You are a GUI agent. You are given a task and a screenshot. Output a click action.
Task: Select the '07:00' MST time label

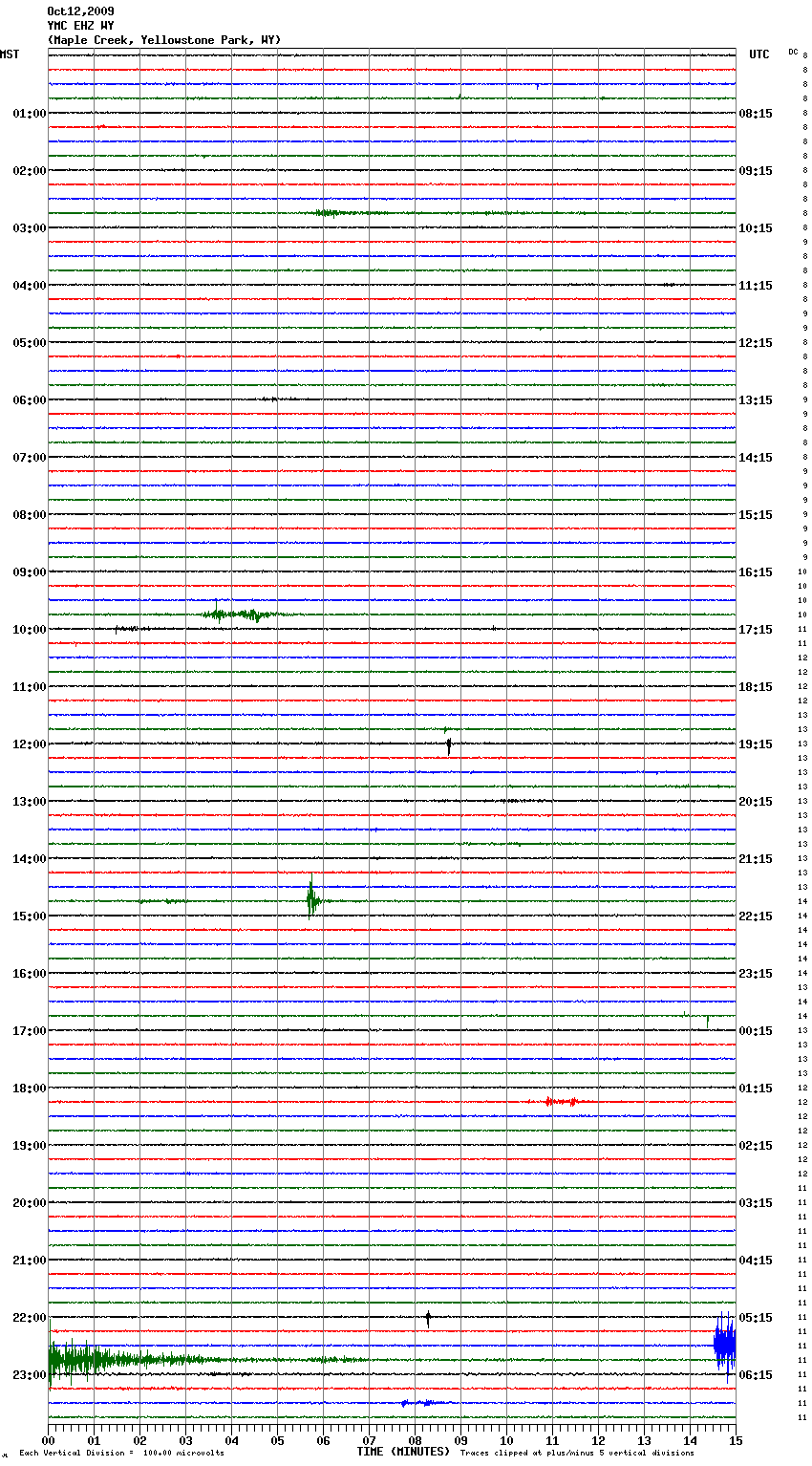pyautogui.click(x=30, y=458)
